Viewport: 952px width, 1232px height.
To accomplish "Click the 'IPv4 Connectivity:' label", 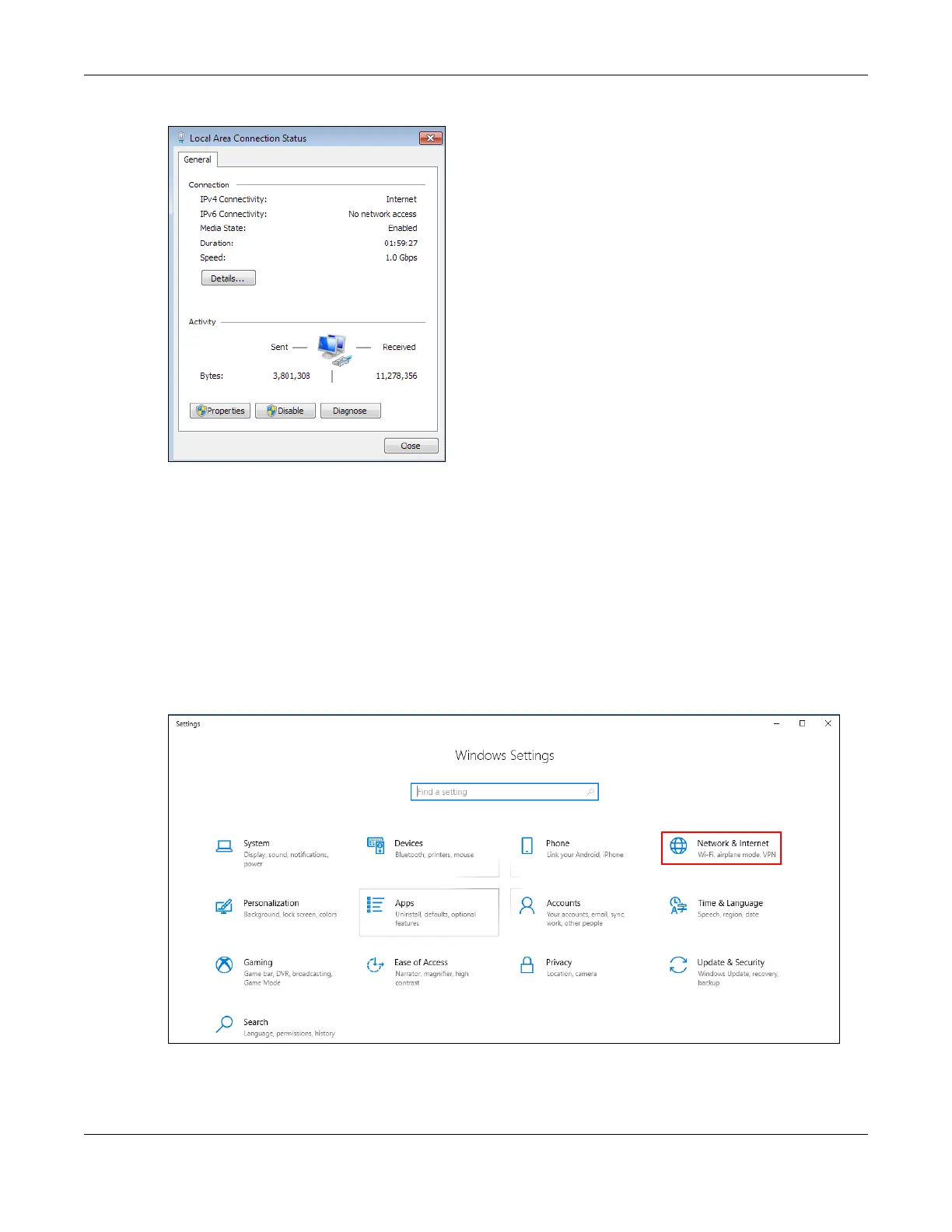I will 233,199.
